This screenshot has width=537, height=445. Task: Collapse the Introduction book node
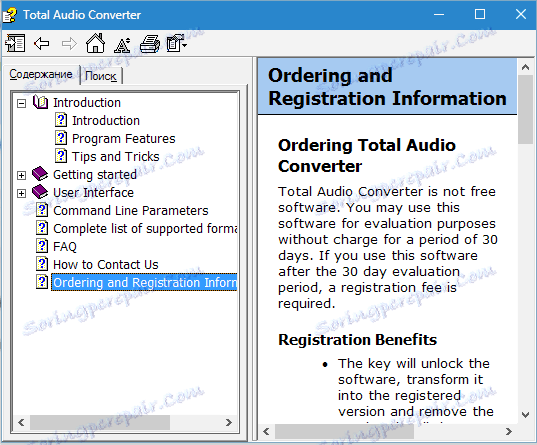point(21,103)
